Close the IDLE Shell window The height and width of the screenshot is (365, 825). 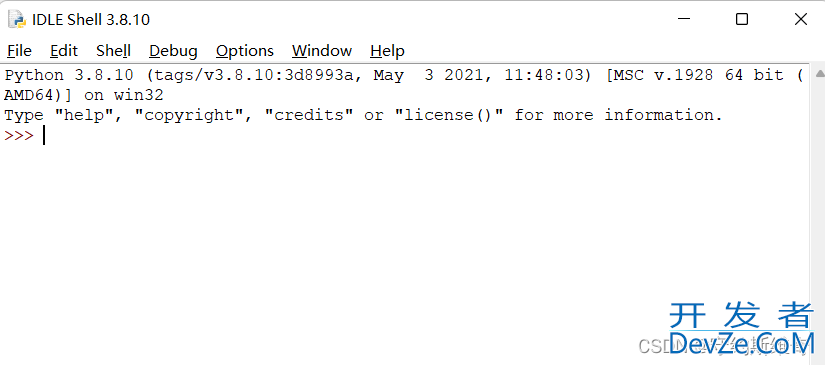[801, 19]
